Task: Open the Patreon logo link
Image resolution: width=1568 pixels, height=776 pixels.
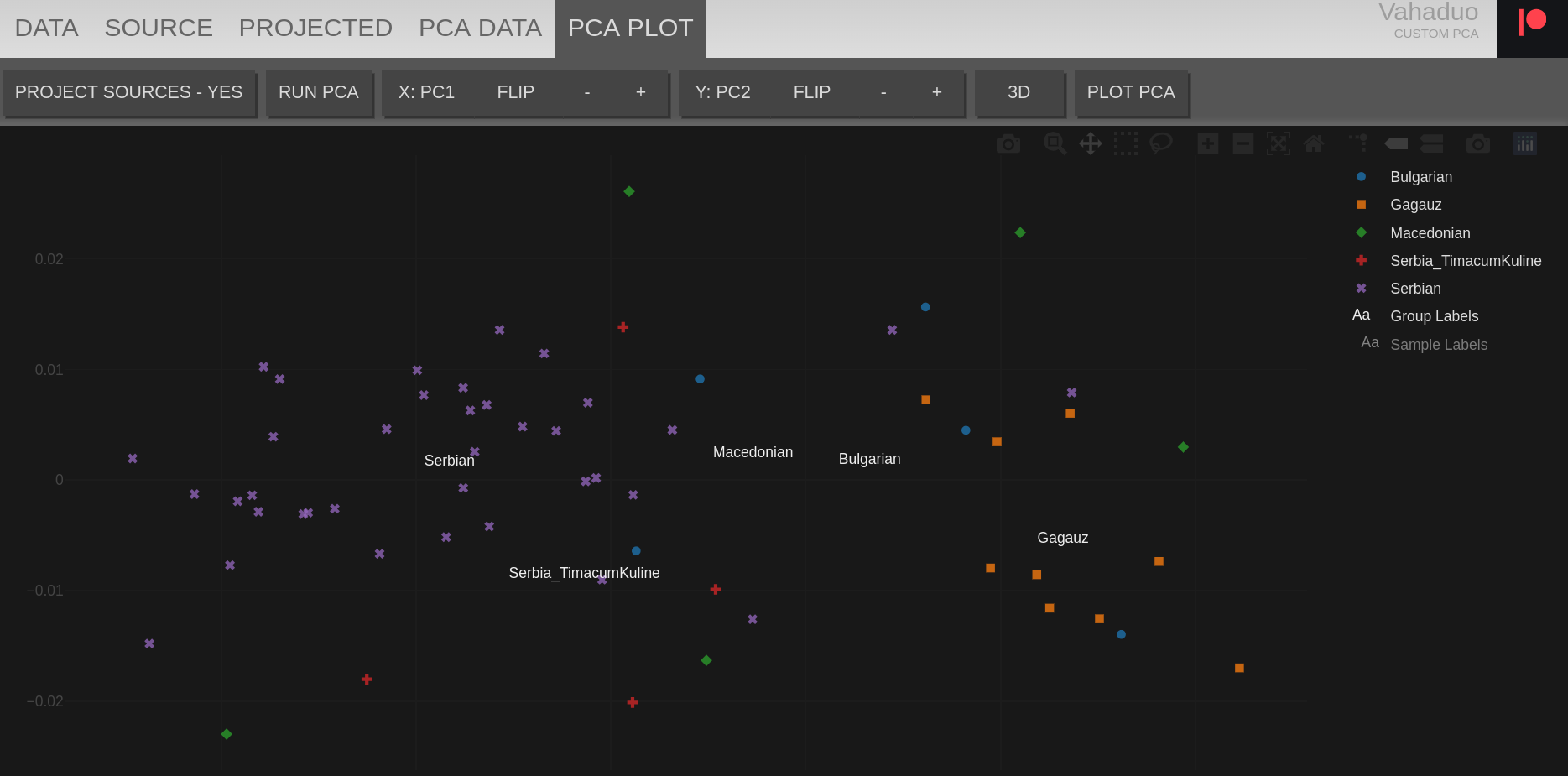Action: pyautogui.click(x=1532, y=23)
